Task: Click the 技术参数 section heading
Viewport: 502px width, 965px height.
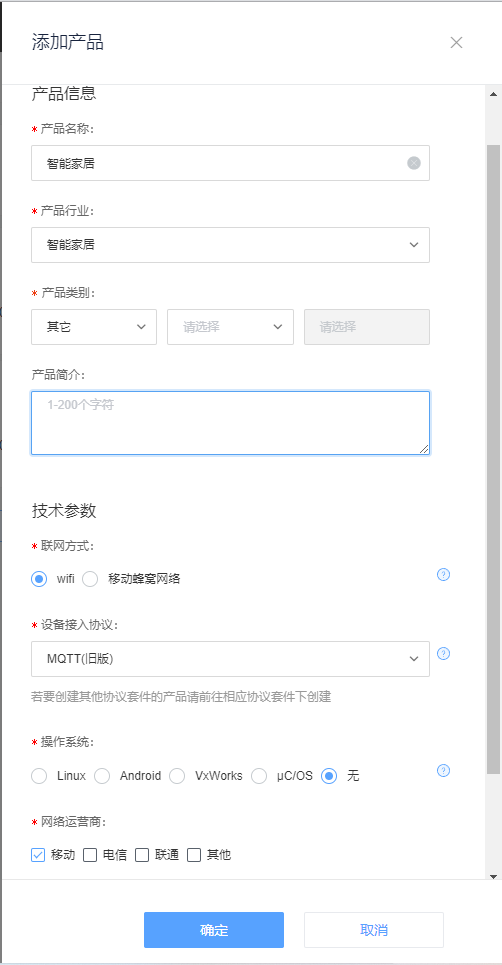Action: pos(64,511)
